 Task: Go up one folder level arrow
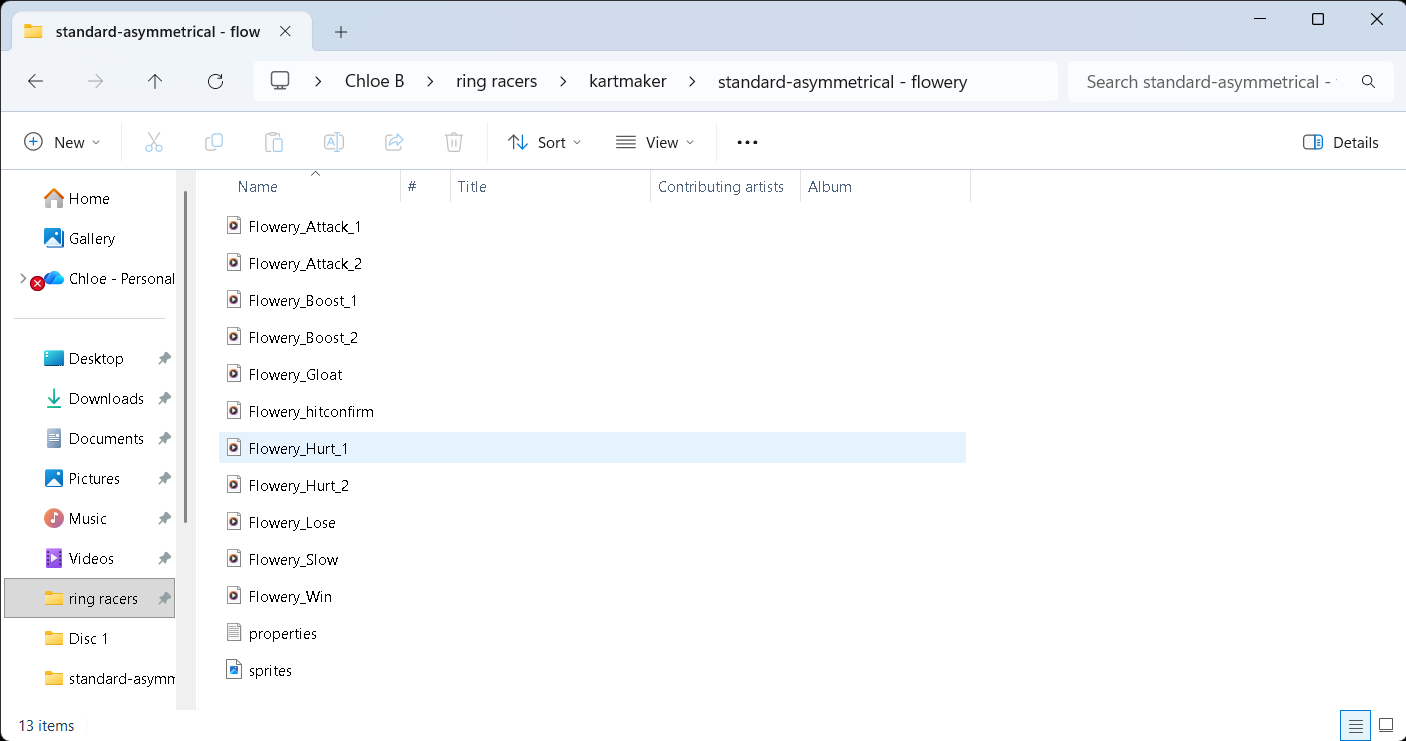point(155,82)
